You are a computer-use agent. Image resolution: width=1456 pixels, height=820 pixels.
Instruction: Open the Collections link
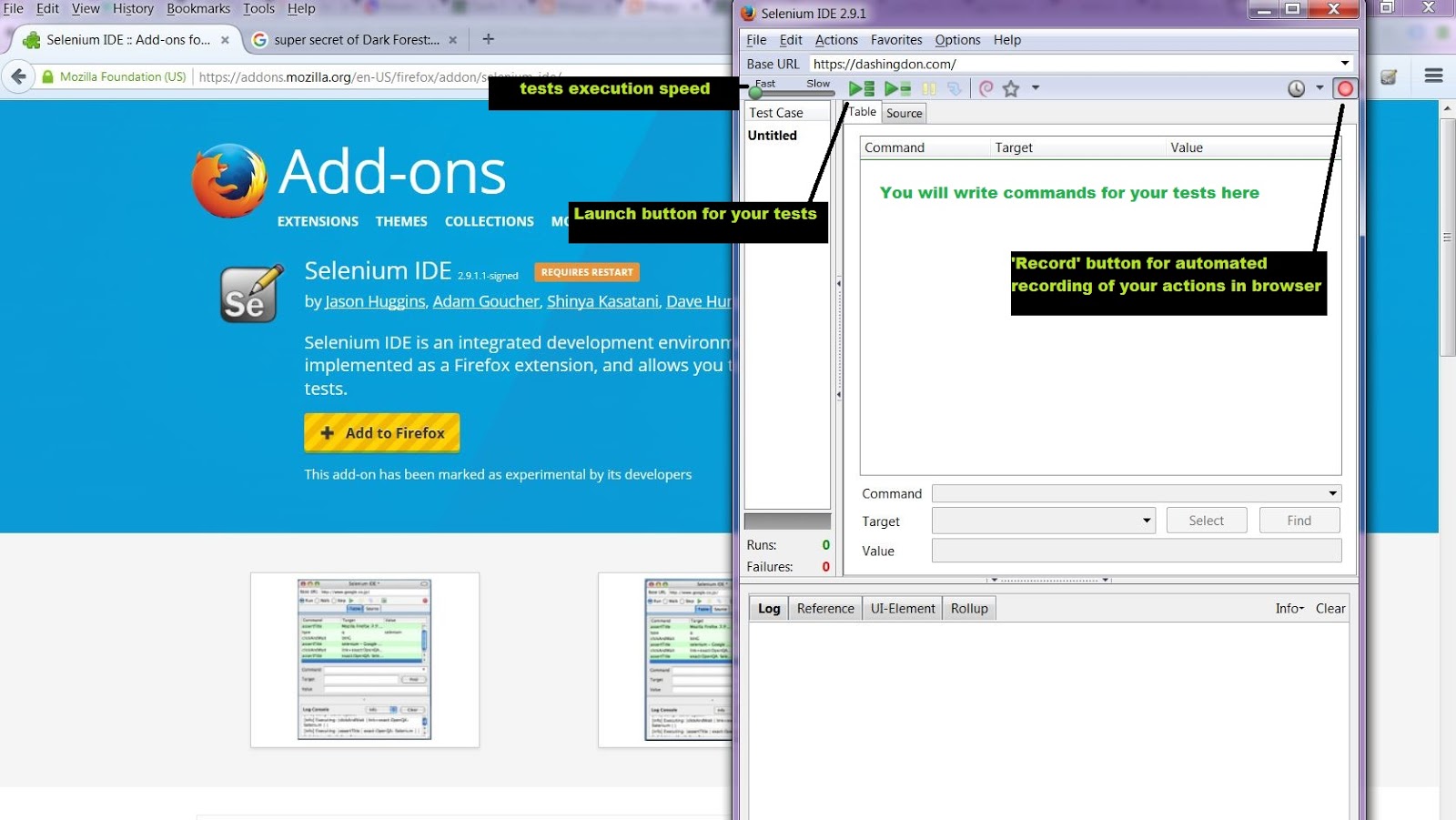(490, 222)
